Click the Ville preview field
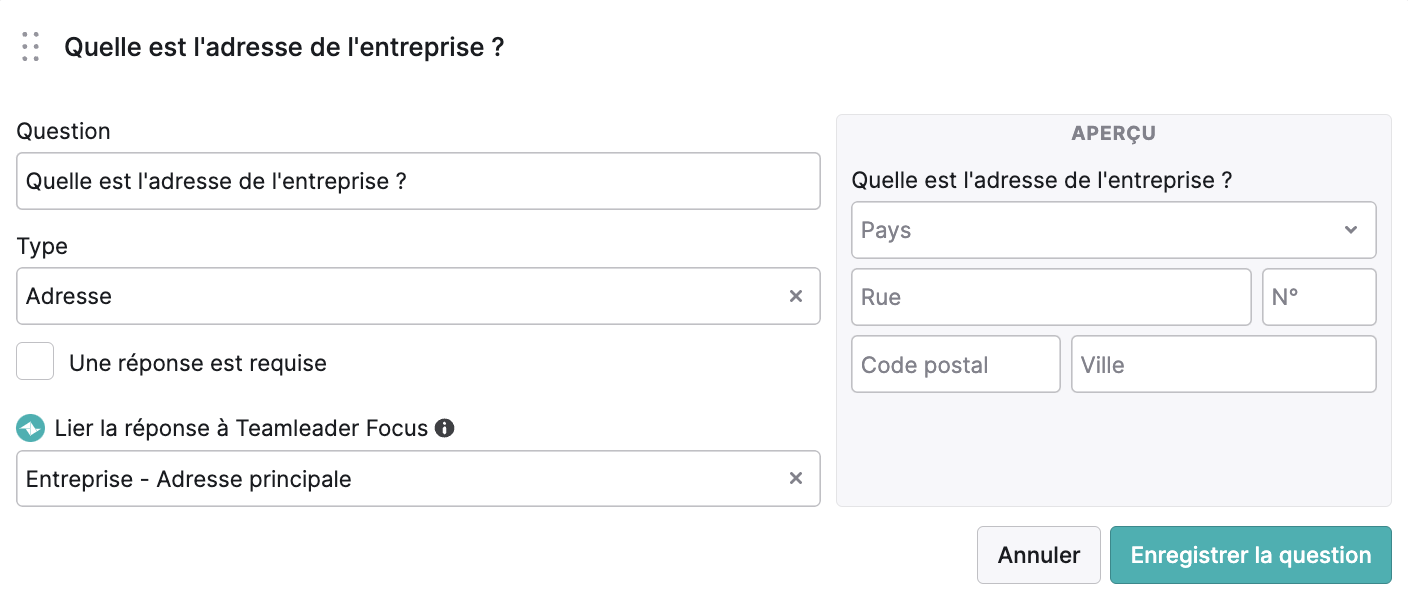Viewport: 1408px width, 600px height. (x=1224, y=364)
